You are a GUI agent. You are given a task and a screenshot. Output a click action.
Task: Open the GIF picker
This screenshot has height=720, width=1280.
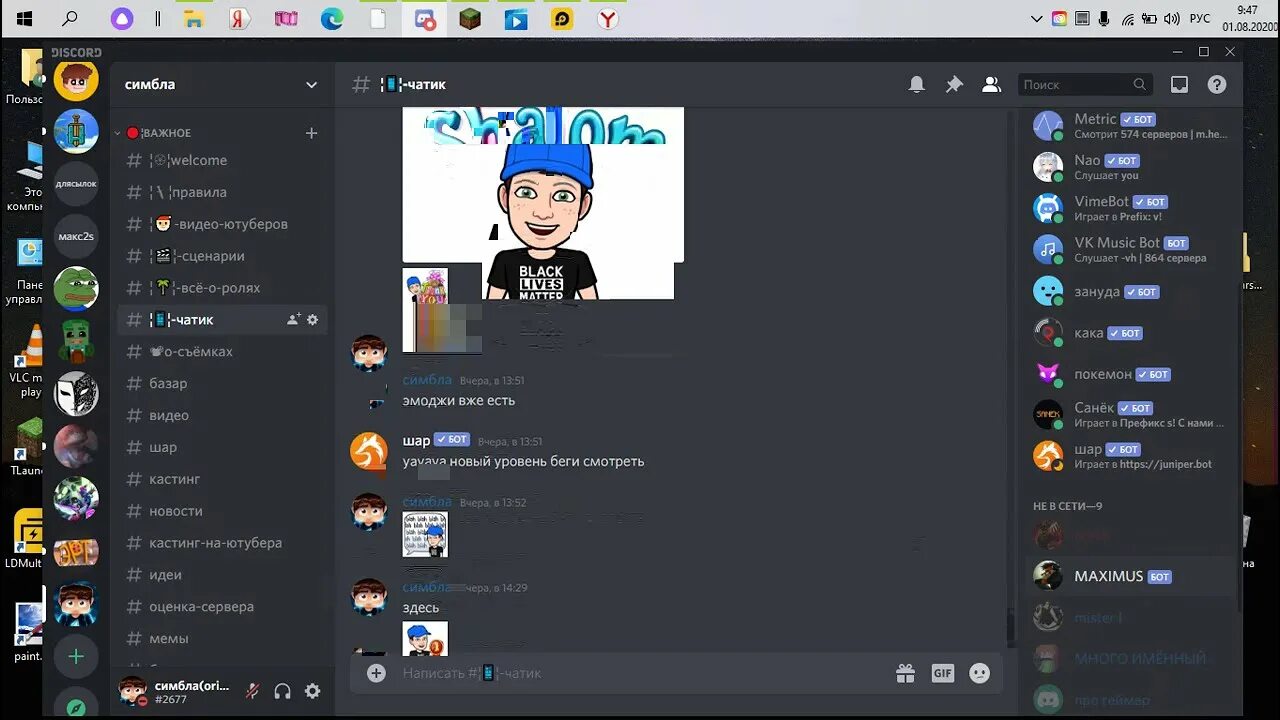point(943,674)
